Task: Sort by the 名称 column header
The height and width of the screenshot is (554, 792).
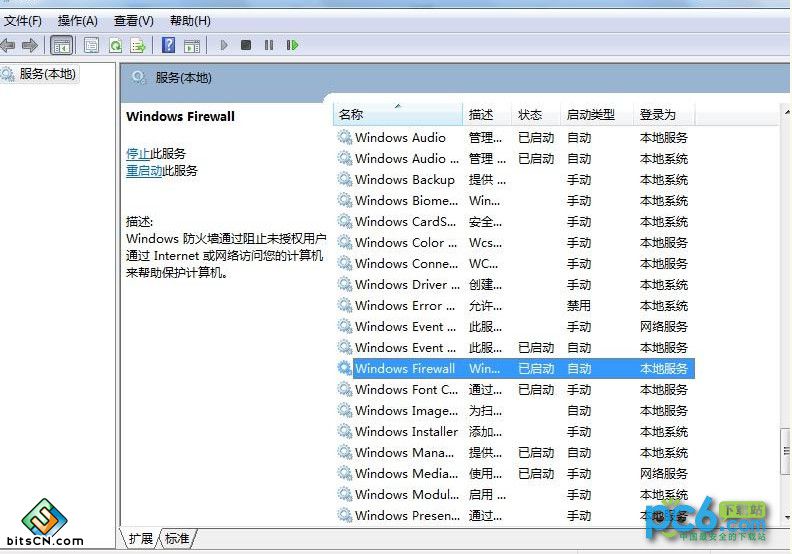Action: 398,115
